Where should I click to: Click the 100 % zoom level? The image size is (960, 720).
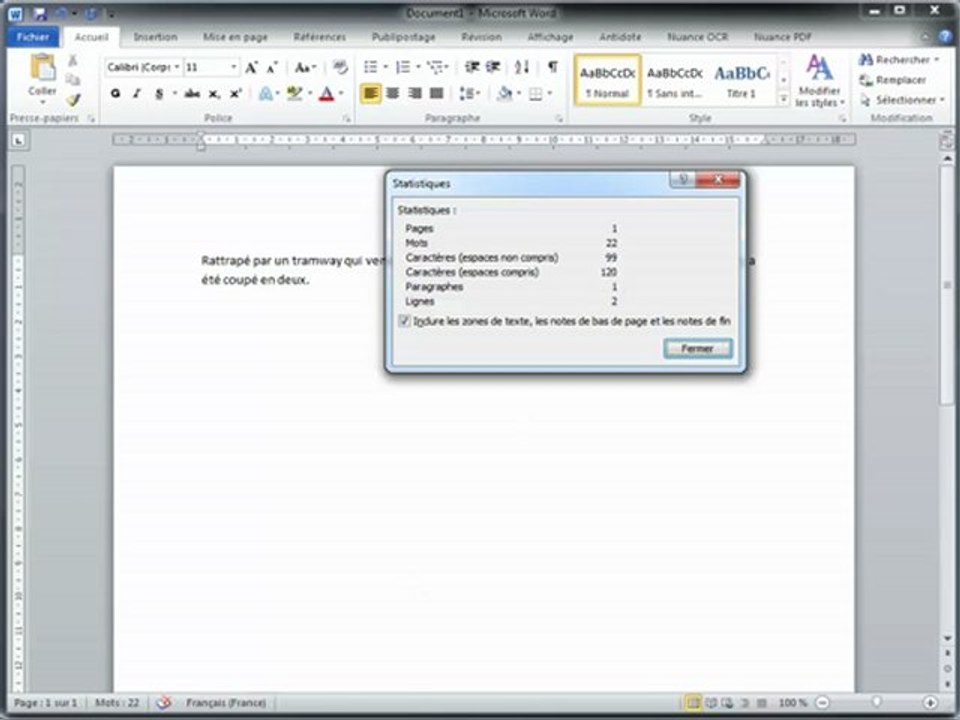pos(793,703)
